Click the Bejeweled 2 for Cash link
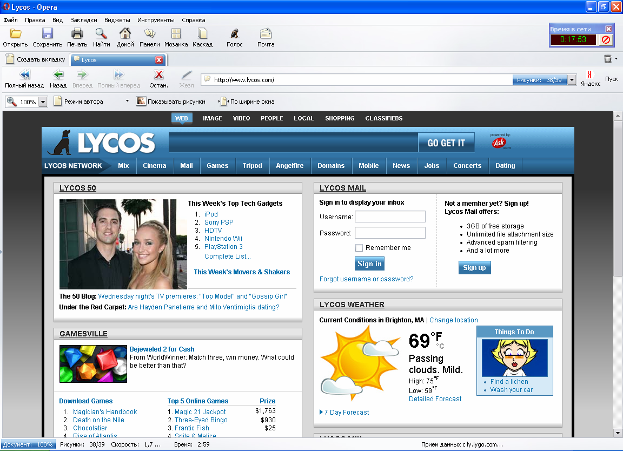 click(x=162, y=349)
